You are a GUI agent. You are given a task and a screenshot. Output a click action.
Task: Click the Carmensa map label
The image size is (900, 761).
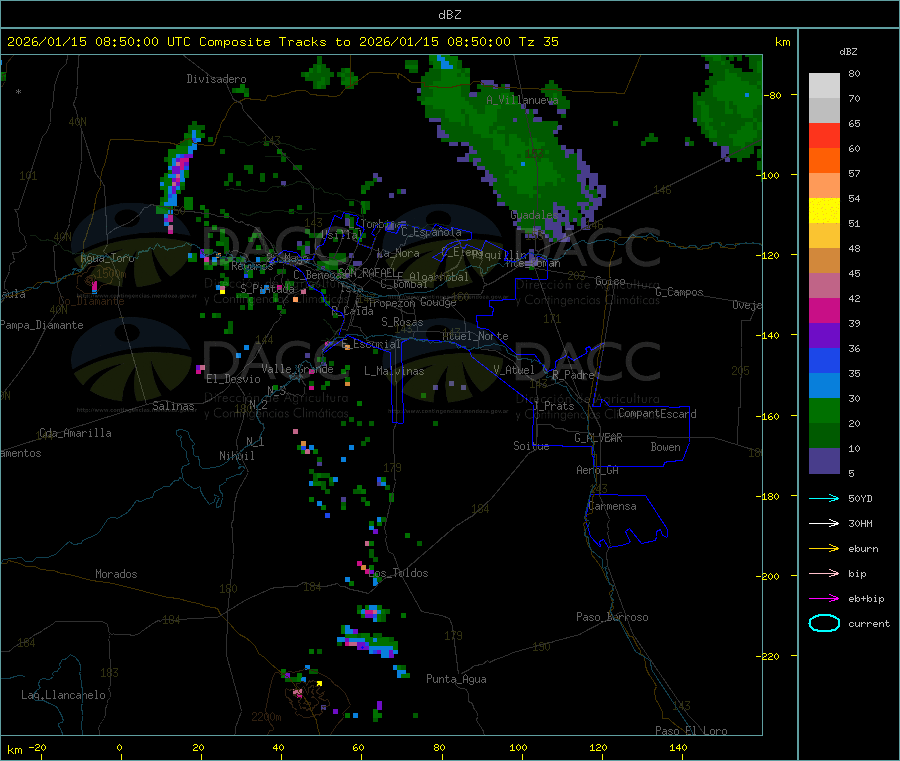tap(612, 506)
